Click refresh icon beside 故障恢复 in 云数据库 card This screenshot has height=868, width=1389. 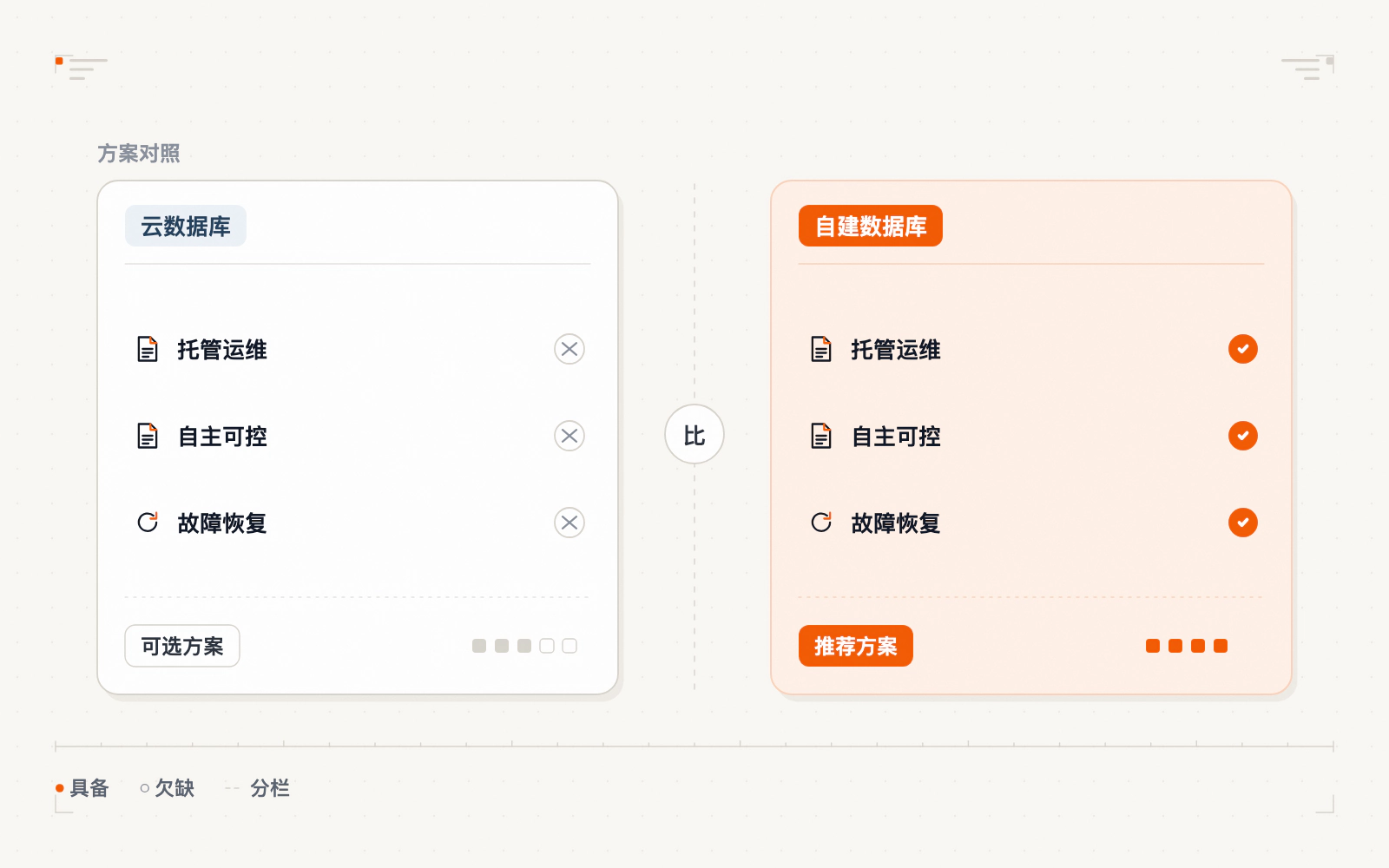(148, 523)
